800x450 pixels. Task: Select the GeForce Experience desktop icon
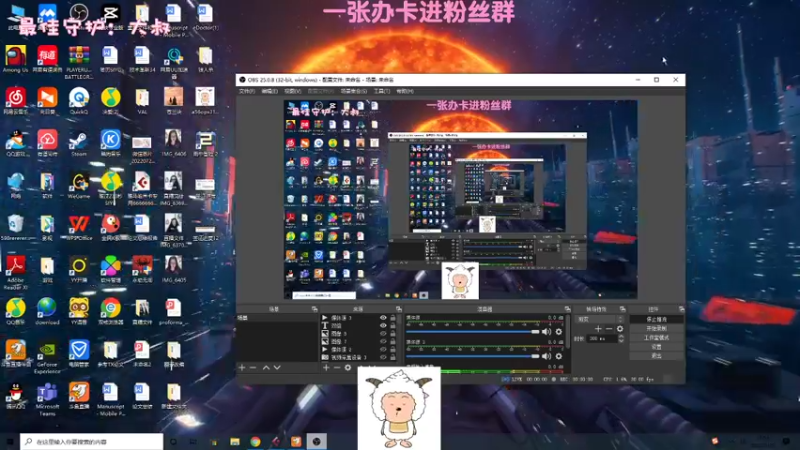click(47, 357)
